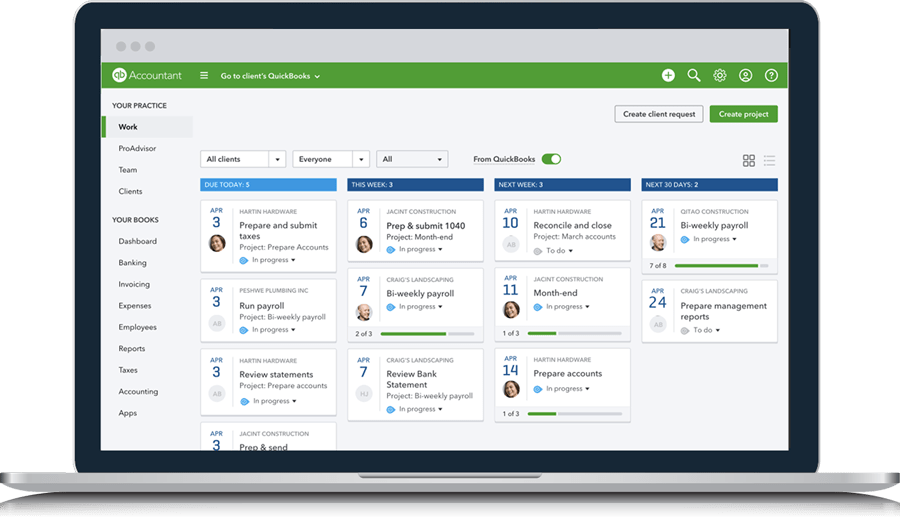Click avatar on Apr 7 Bi-weekly payroll card
The image size is (900, 517).
(364, 312)
